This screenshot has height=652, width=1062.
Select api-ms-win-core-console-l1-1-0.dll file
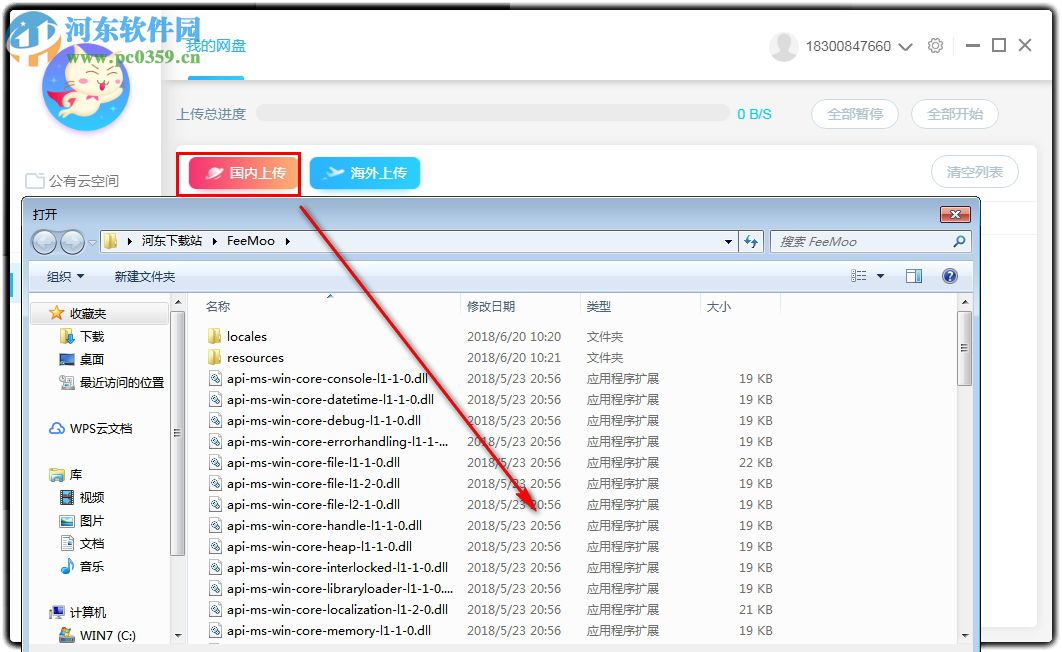tap(318, 378)
